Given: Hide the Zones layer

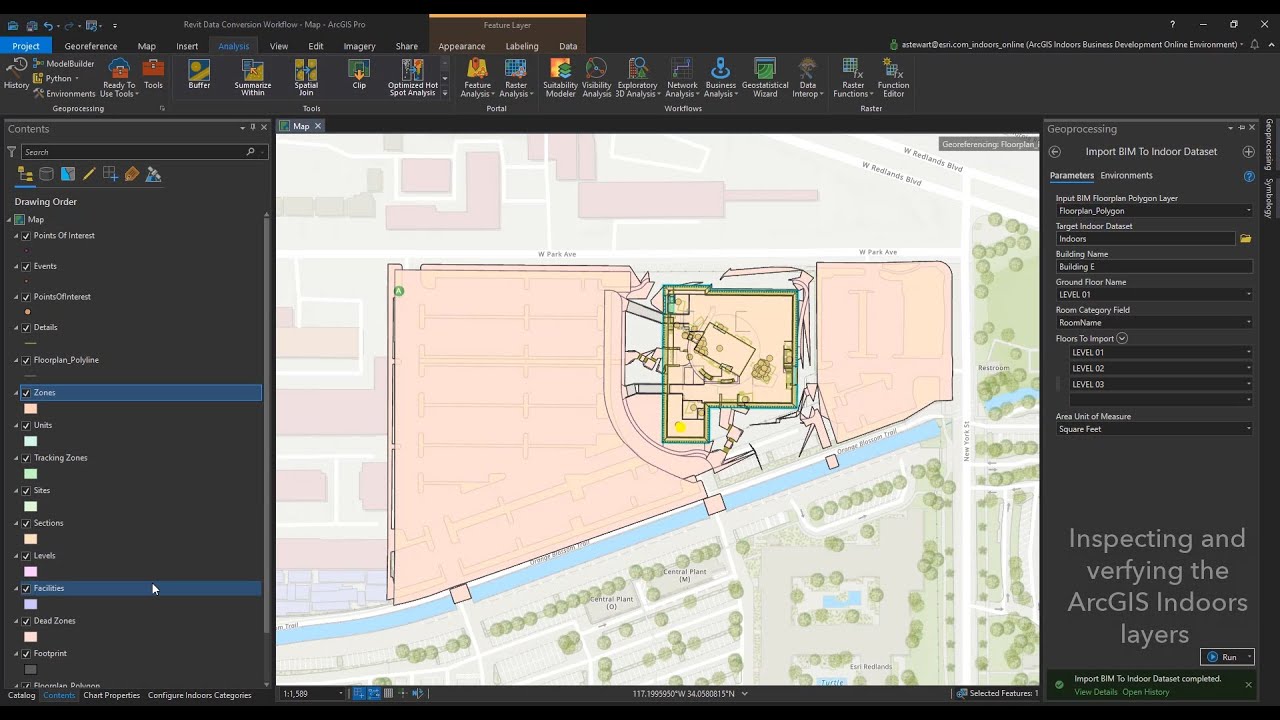Looking at the screenshot, I should tap(26, 393).
